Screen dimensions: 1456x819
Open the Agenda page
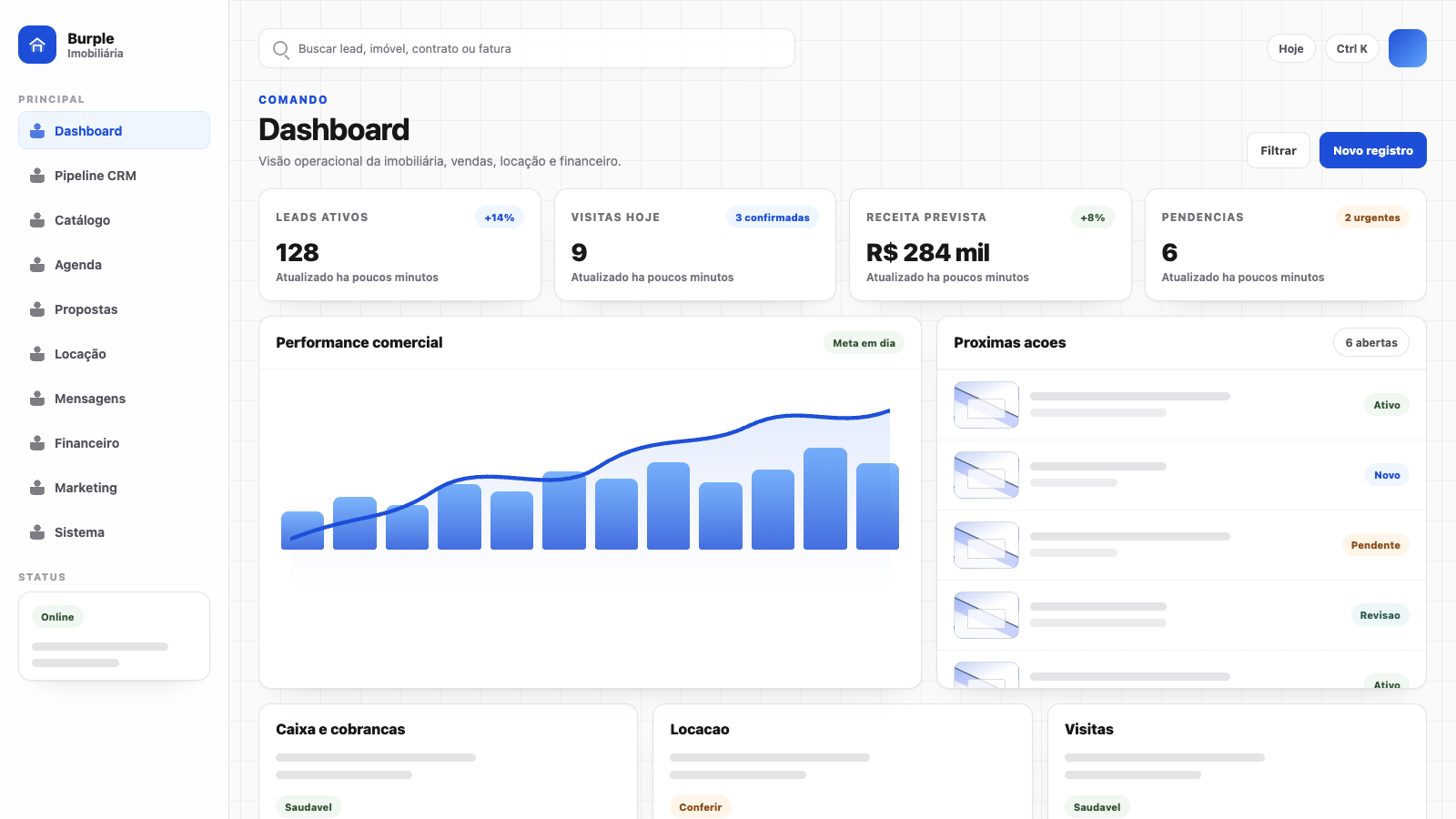114,265
